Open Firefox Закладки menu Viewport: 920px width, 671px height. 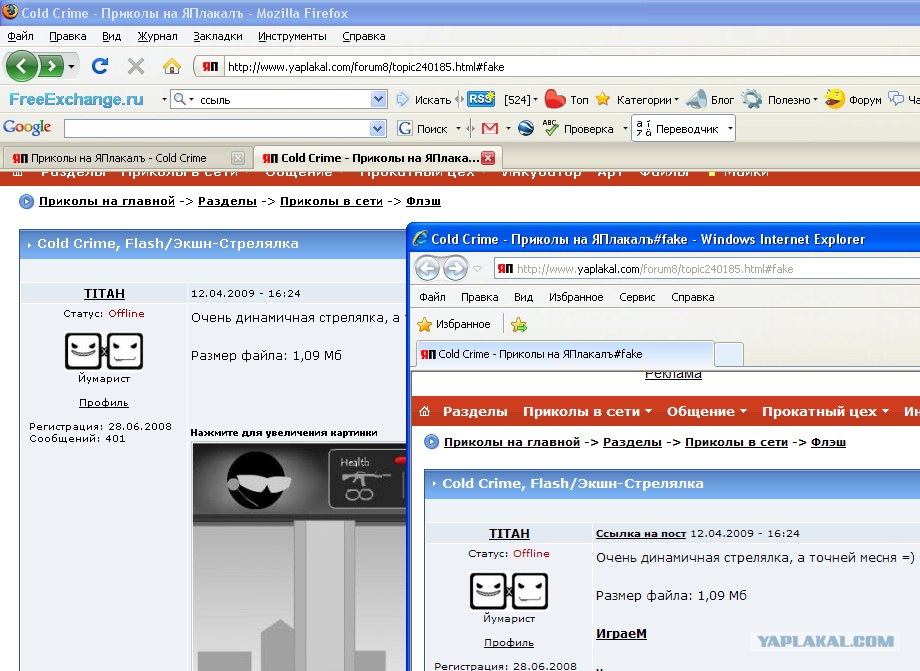pos(218,36)
